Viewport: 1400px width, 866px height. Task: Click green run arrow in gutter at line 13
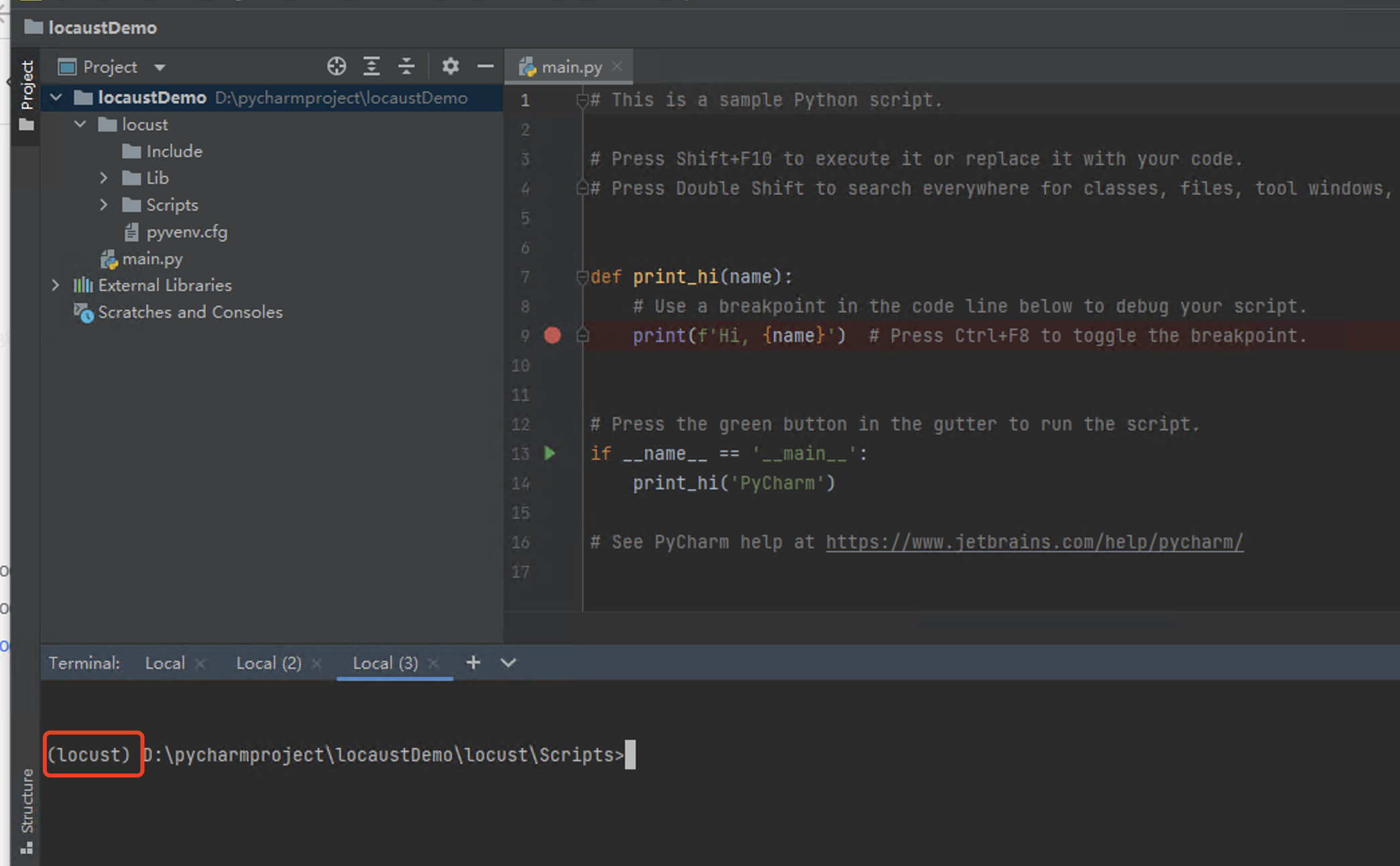550,453
